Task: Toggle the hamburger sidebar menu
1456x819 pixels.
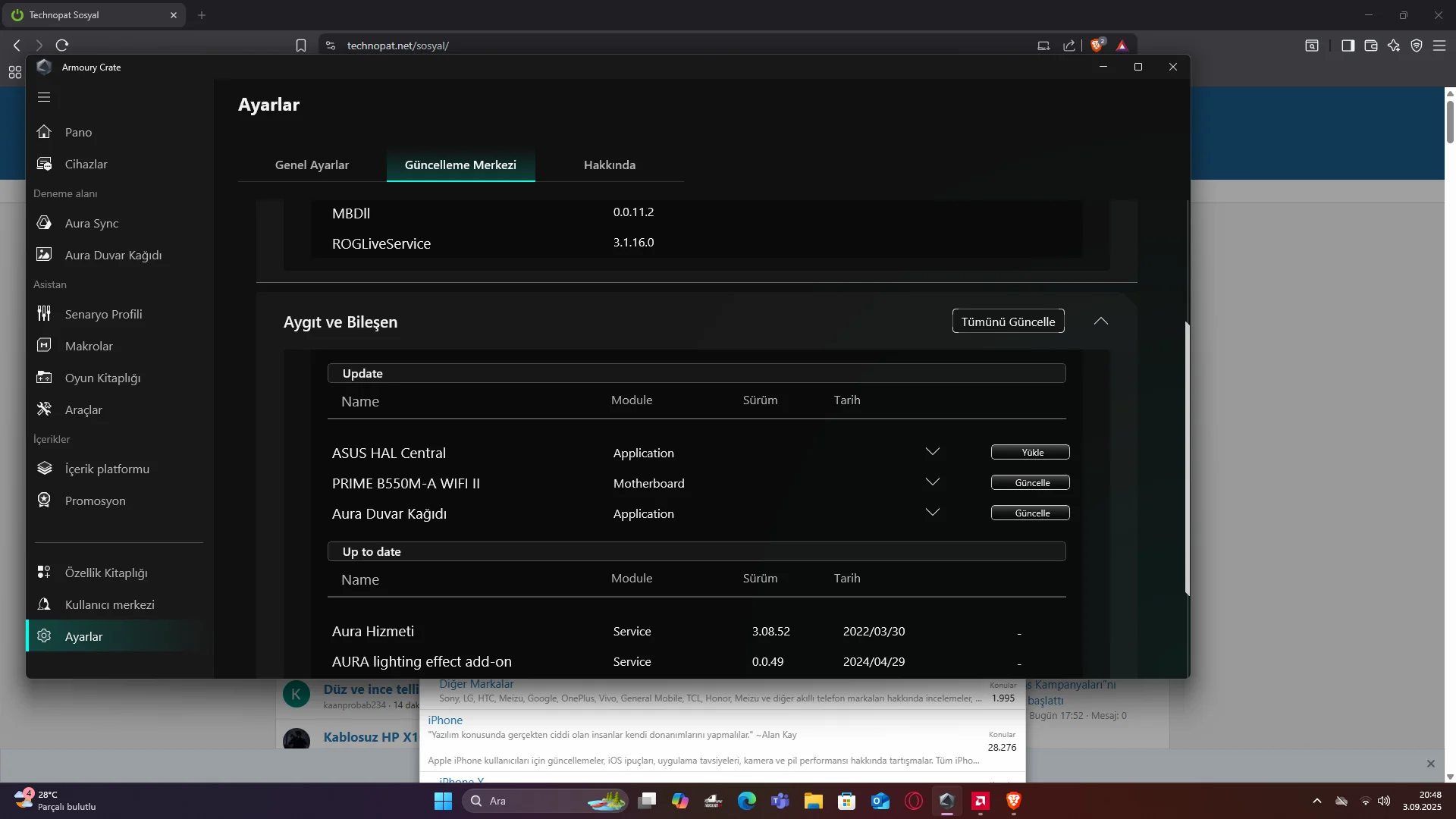Action: (x=44, y=97)
